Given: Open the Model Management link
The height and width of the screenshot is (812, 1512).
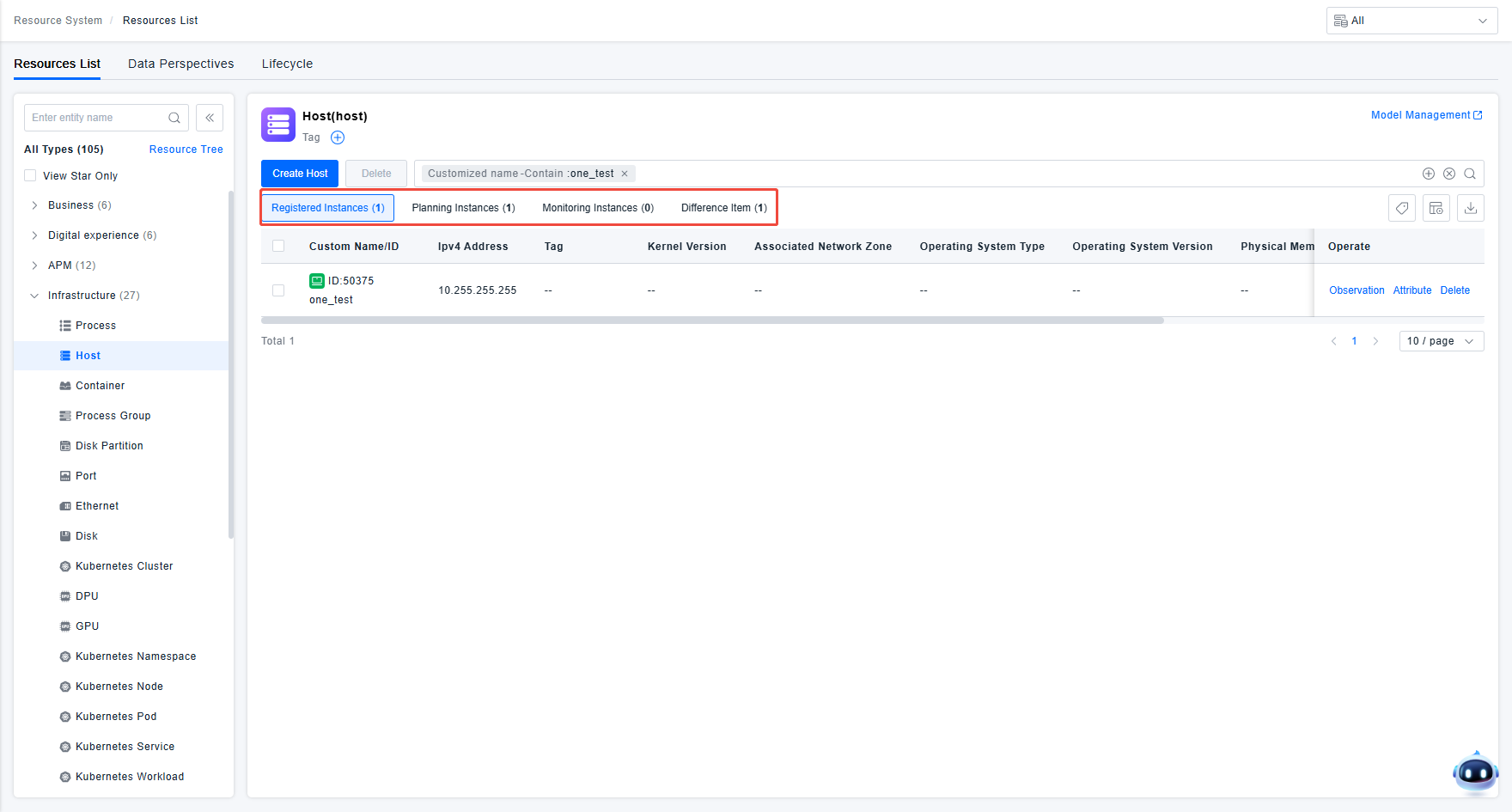Looking at the screenshot, I should pos(1425,115).
